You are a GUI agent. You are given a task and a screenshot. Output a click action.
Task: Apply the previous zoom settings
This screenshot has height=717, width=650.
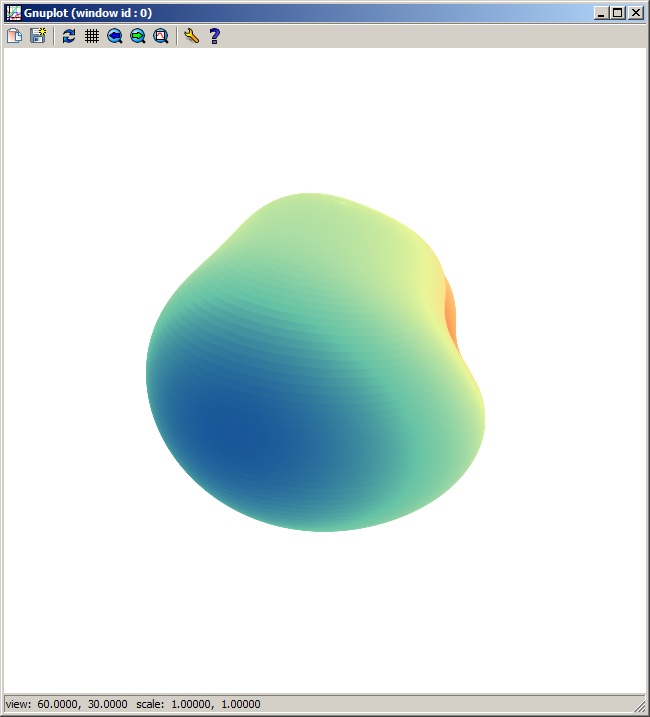[115, 36]
